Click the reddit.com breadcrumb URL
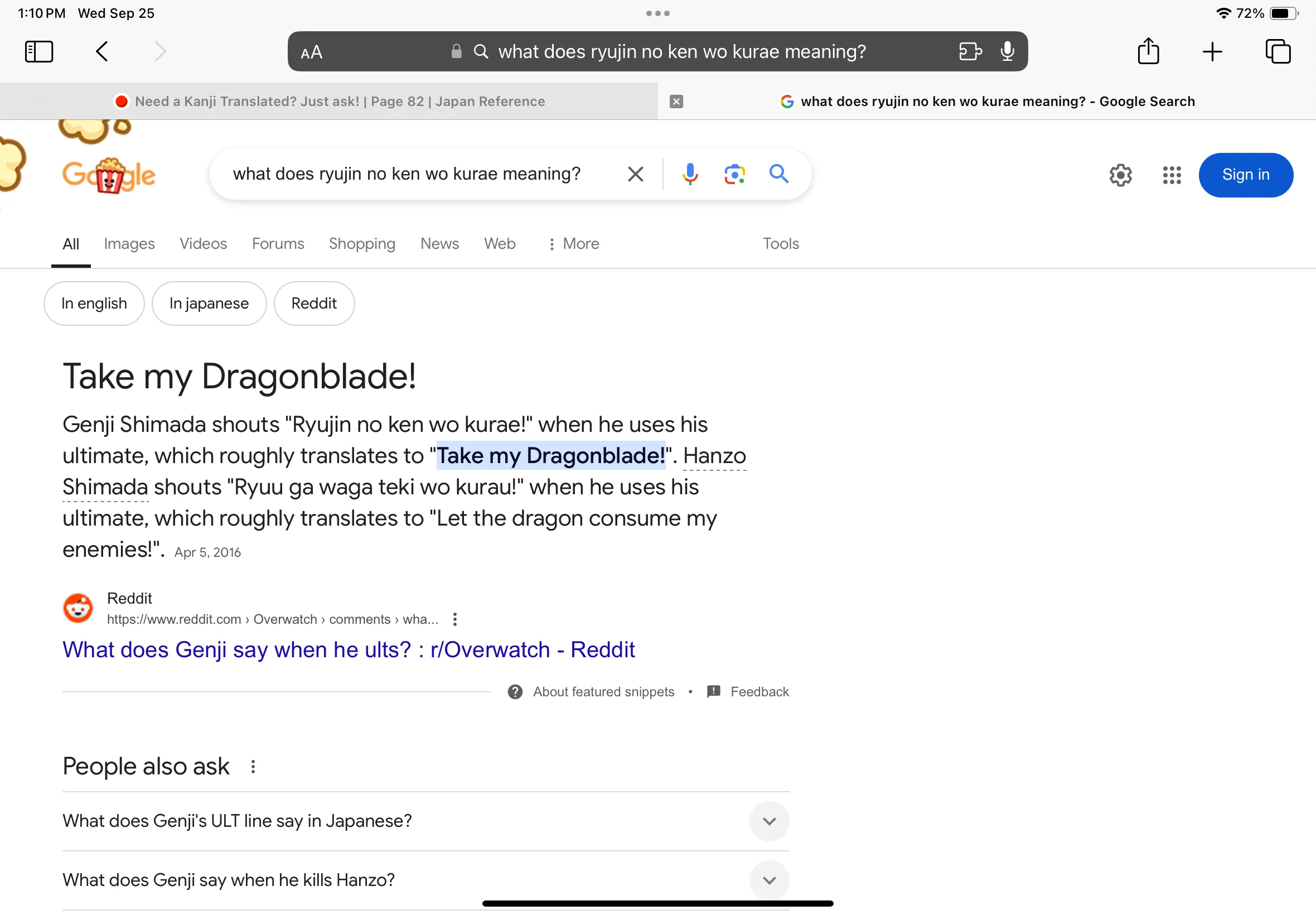The width and height of the screenshot is (1316, 915). pyautogui.click(x=272, y=620)
